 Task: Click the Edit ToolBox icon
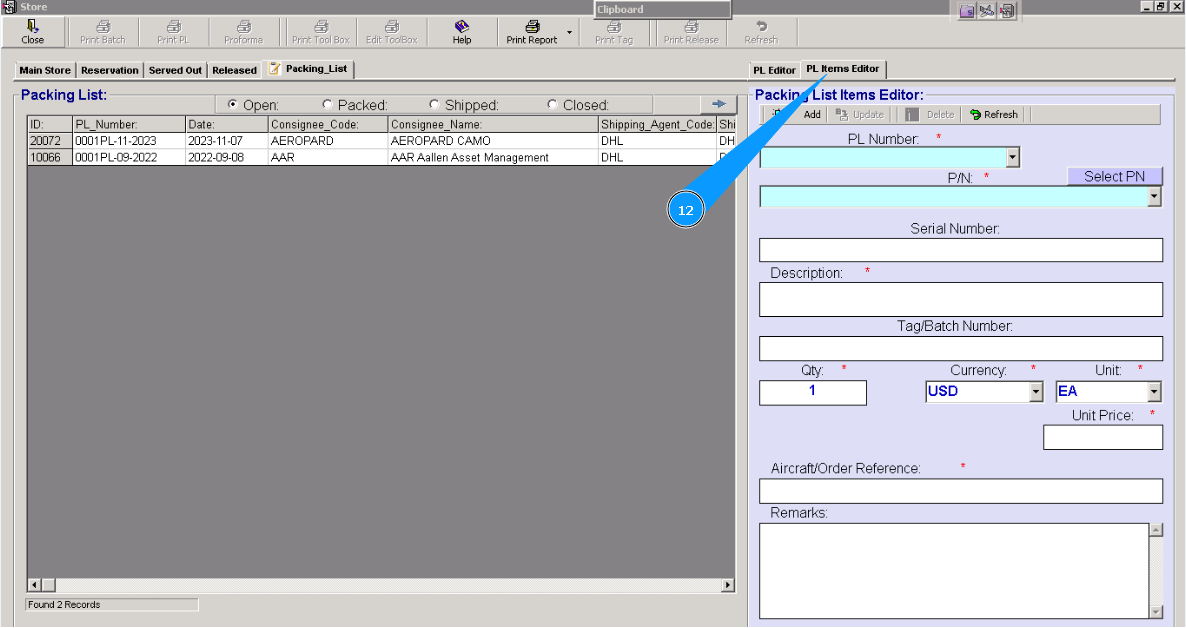pos(392,26)
